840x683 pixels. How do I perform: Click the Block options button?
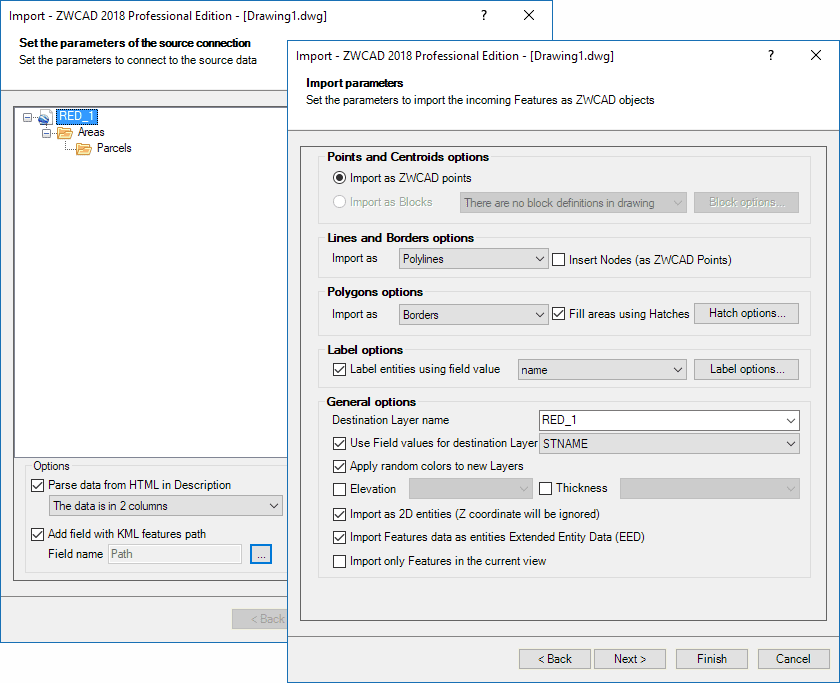pos(746,202)
